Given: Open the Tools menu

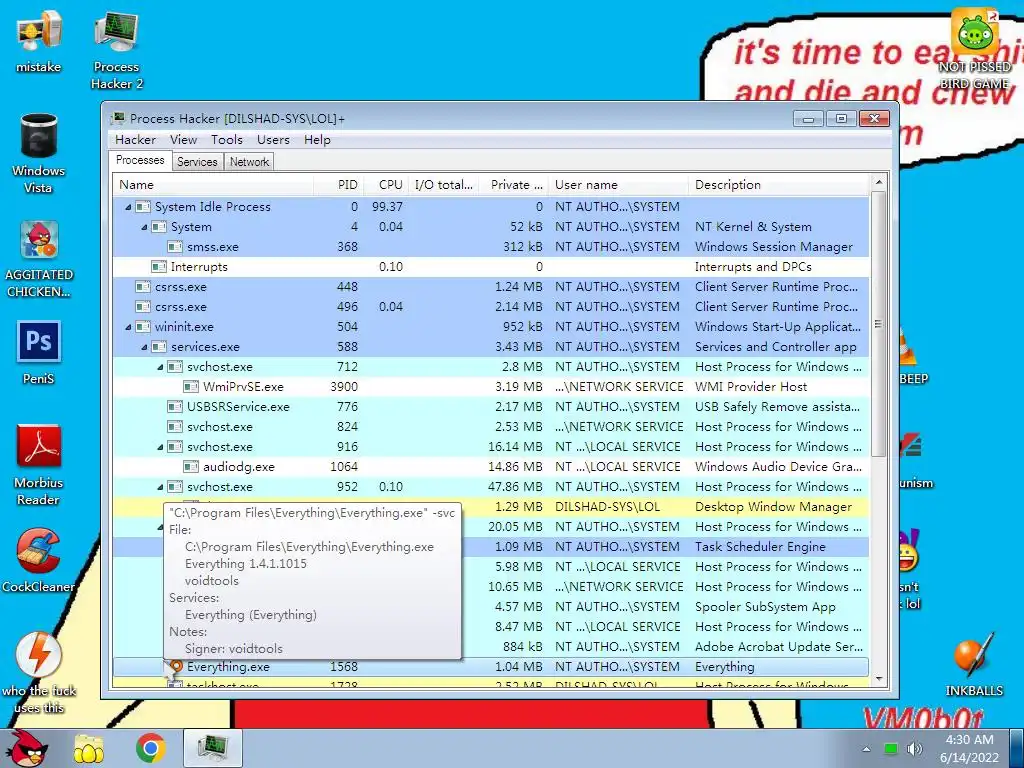Looking at the screenshot, I should point(227,140).
